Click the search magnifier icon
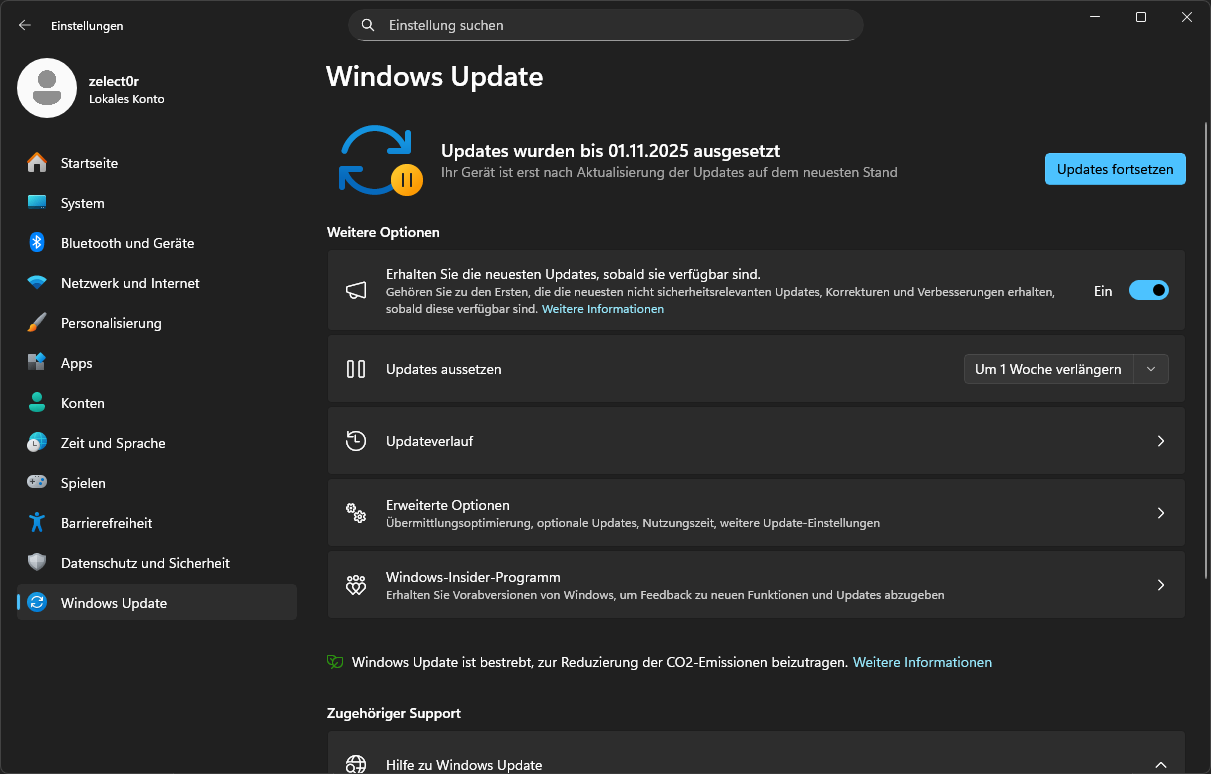 click(368, 25)
